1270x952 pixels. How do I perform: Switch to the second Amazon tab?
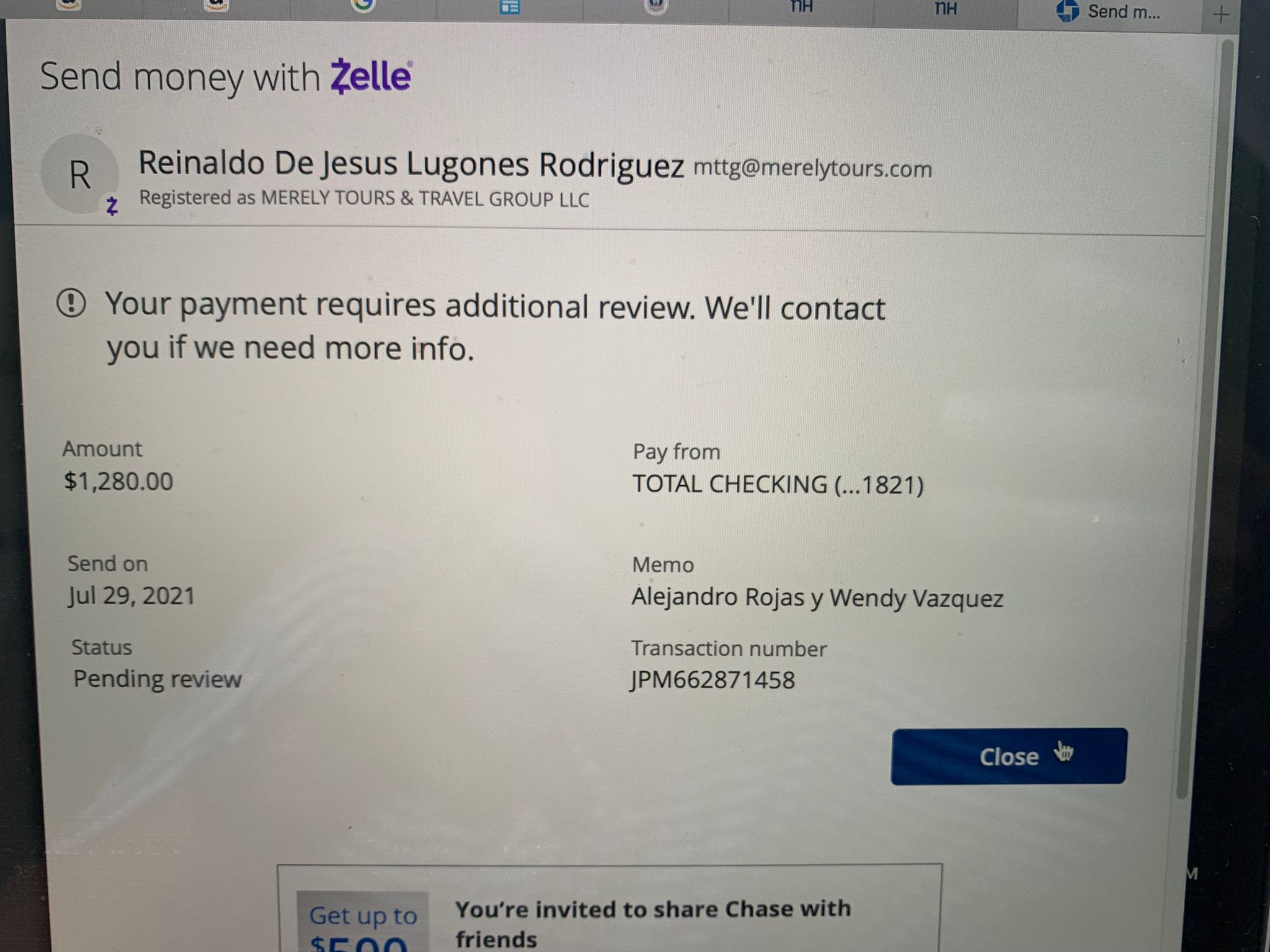click(x=216, y=5)
